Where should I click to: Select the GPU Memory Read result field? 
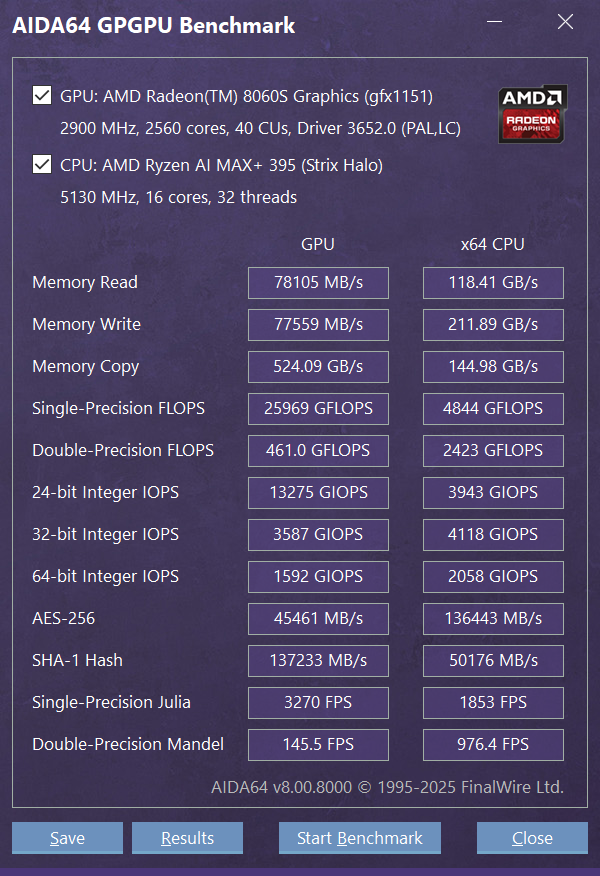(x=318, y=283)
